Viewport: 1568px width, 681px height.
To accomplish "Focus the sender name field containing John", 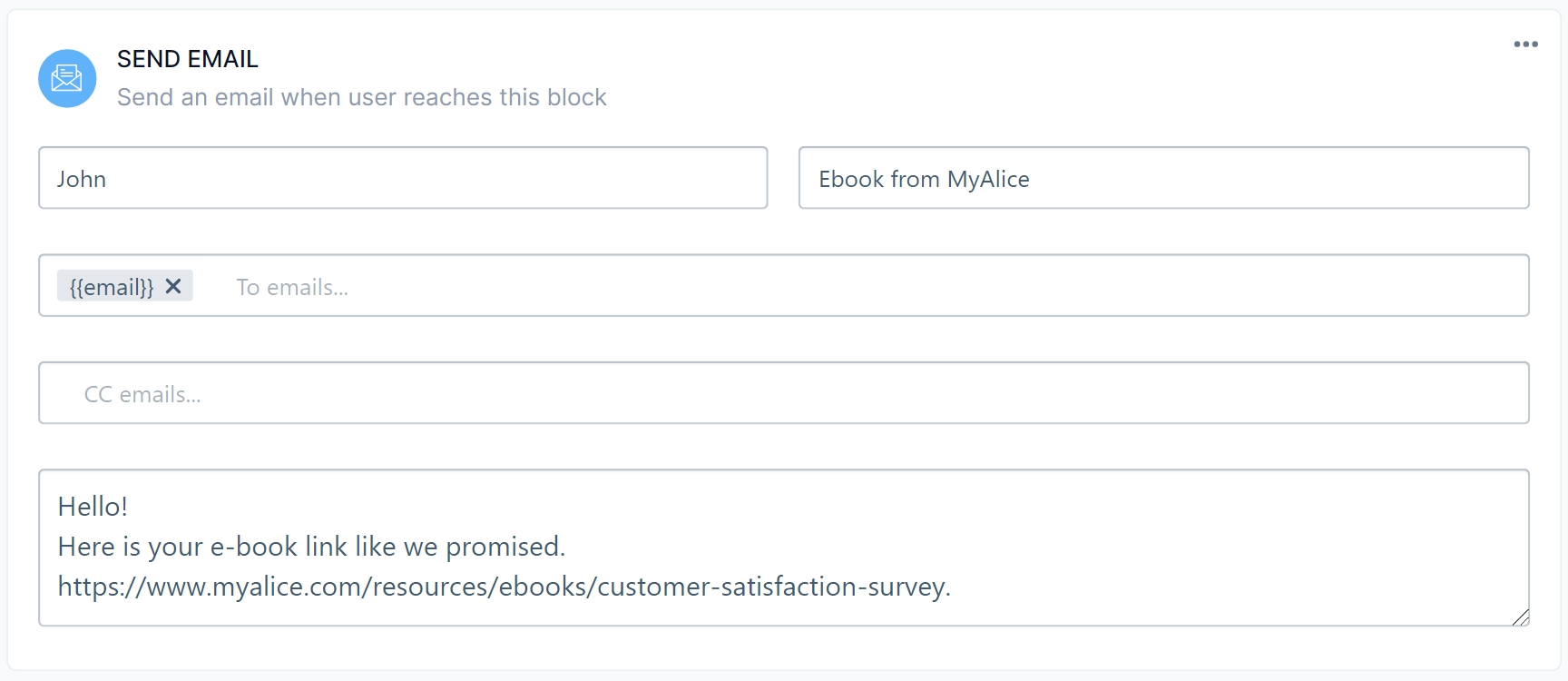I will [403, 178].
